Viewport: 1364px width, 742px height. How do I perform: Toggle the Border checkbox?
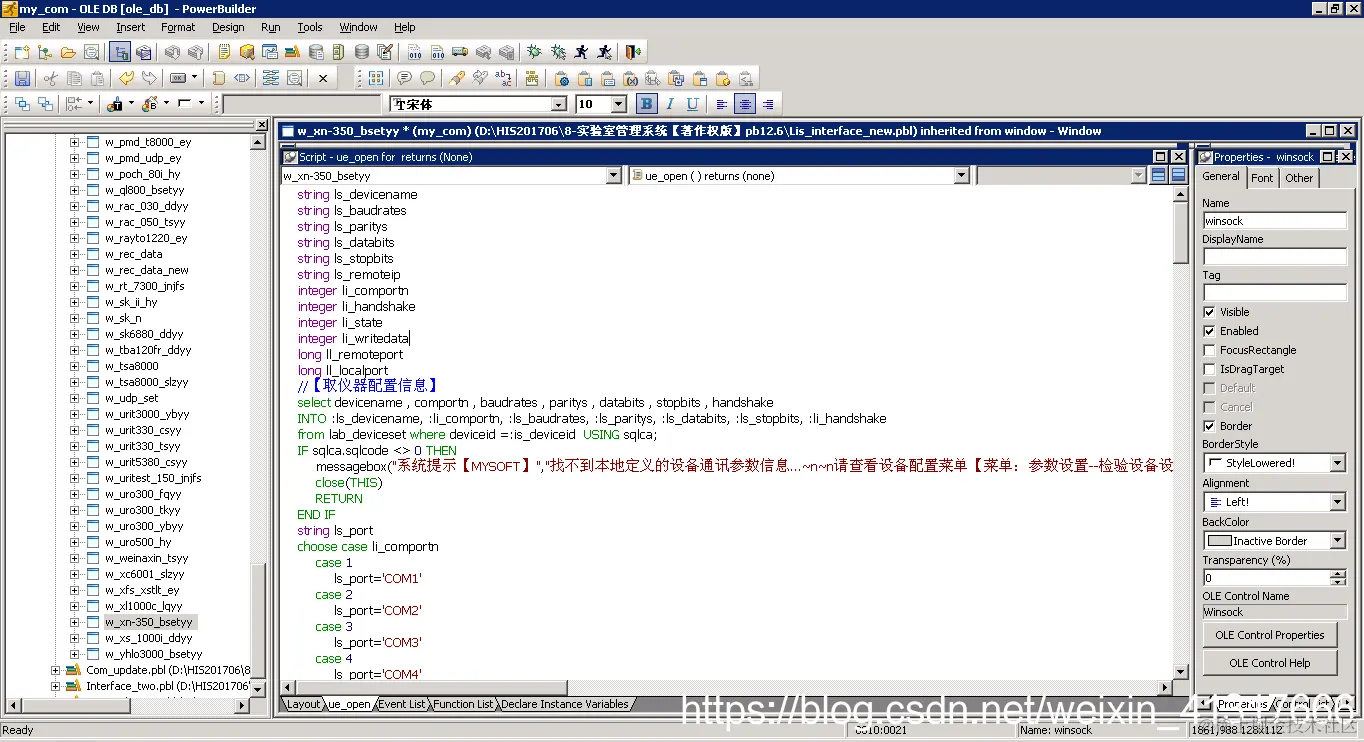point(1209,426)
